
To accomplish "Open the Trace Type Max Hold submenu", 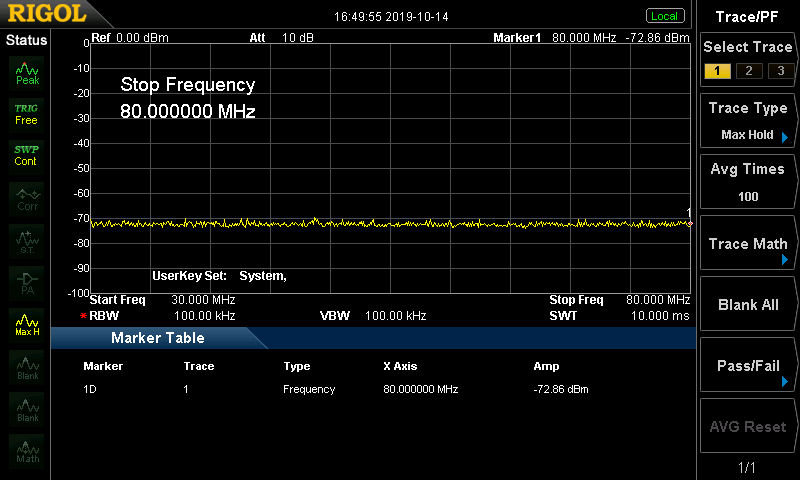I will (x=748, y=122).
